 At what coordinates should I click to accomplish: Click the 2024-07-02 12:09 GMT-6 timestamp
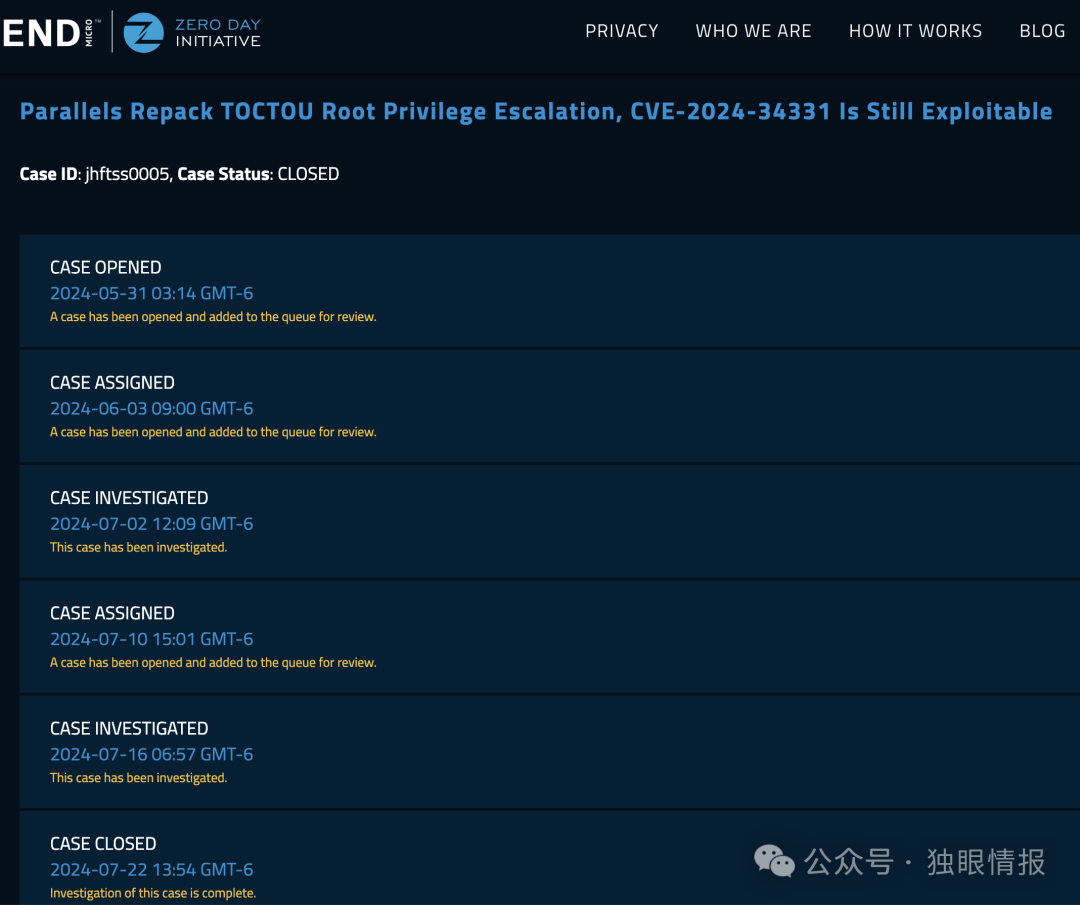pos(152,523)
